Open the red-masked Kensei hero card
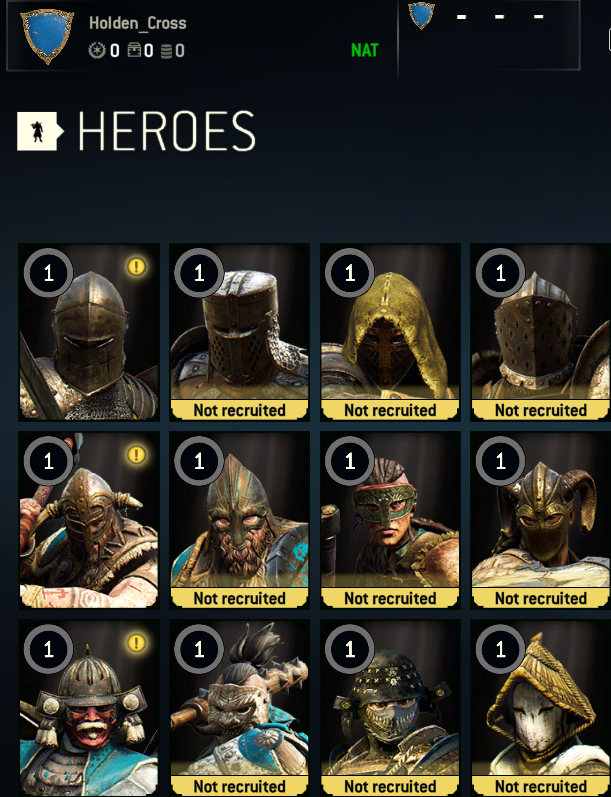The width and height of the screenshot is (611, 797). click(x=89, y=708)
